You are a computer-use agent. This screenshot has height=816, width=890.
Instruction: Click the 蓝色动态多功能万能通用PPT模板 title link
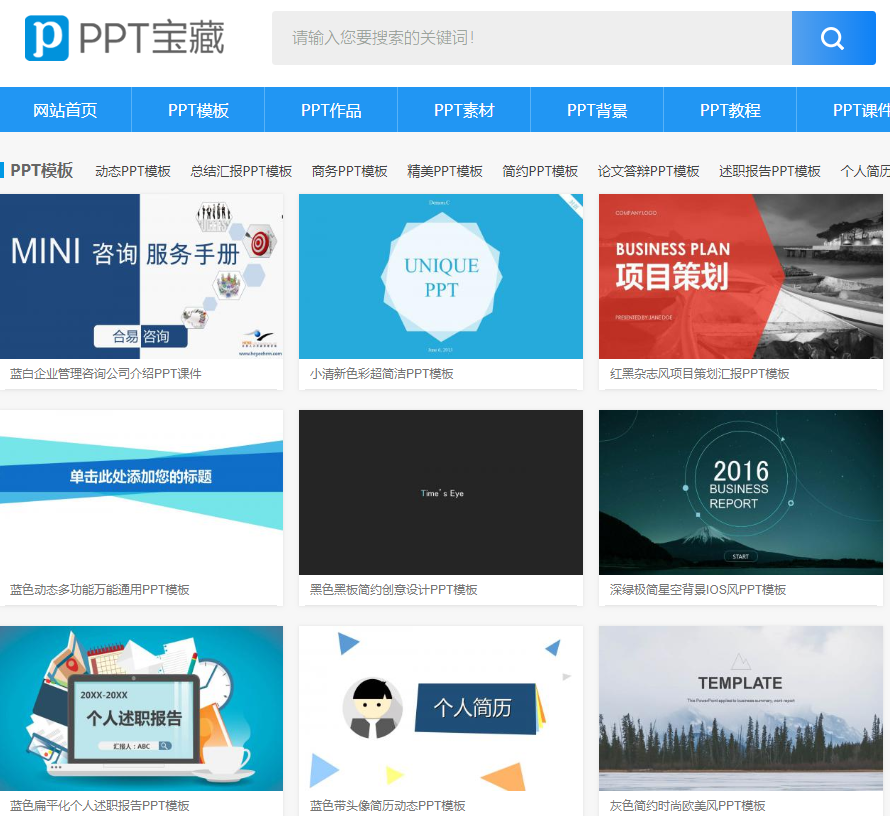click(100, 590)
